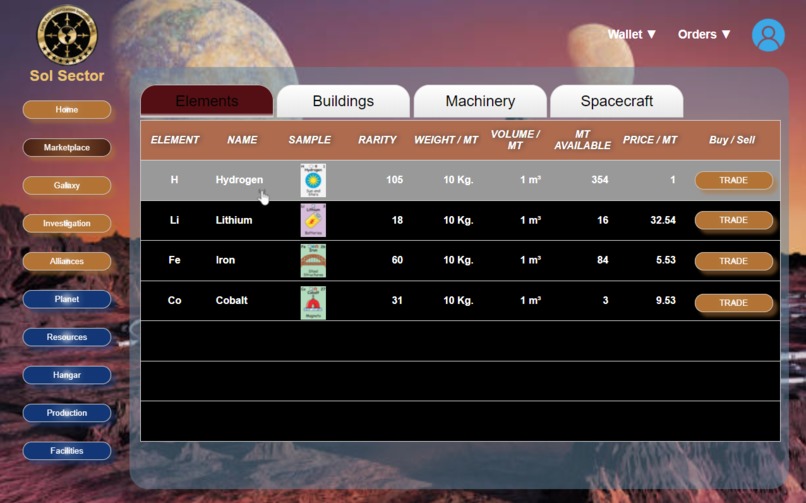Expand the Wallet dropdown
Image resolution: width=806 pixels, height=503 pixels.
(x=632, y=34)
